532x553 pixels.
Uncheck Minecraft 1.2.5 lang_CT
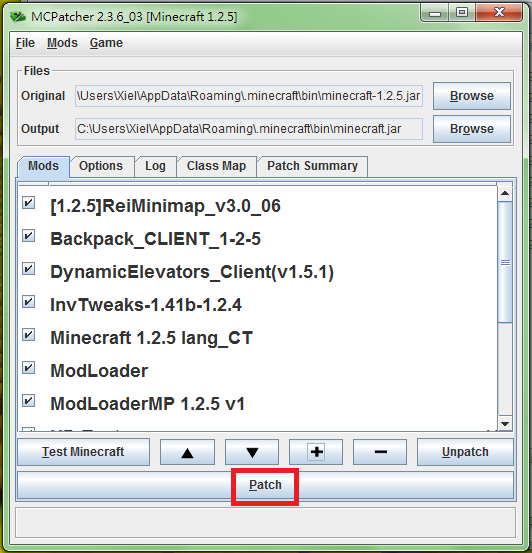(x=29, y=335)
